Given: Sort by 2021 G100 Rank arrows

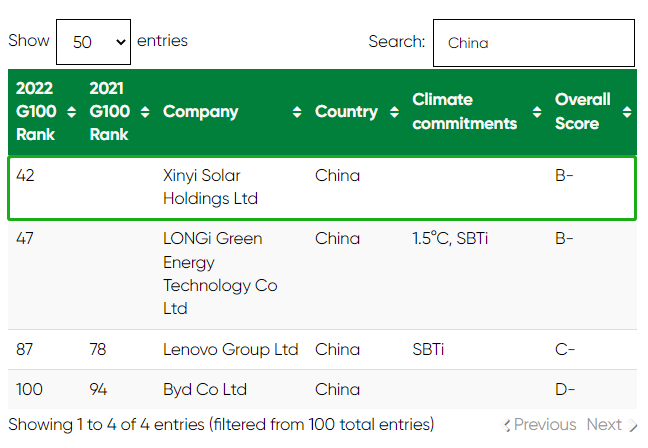Looking at the screenshot, I should pos(145,111).
